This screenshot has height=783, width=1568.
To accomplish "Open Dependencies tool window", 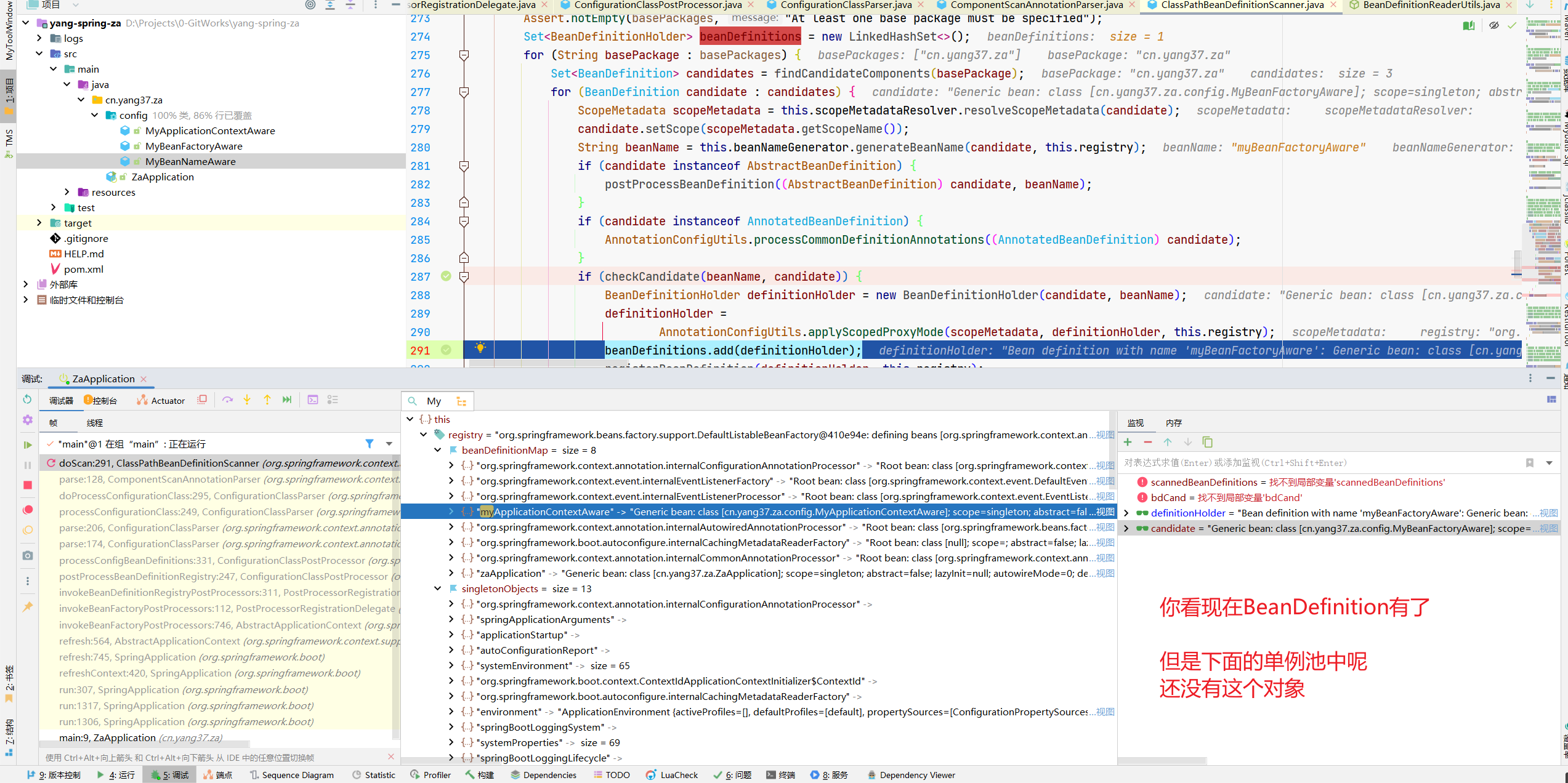I will 544,775.
